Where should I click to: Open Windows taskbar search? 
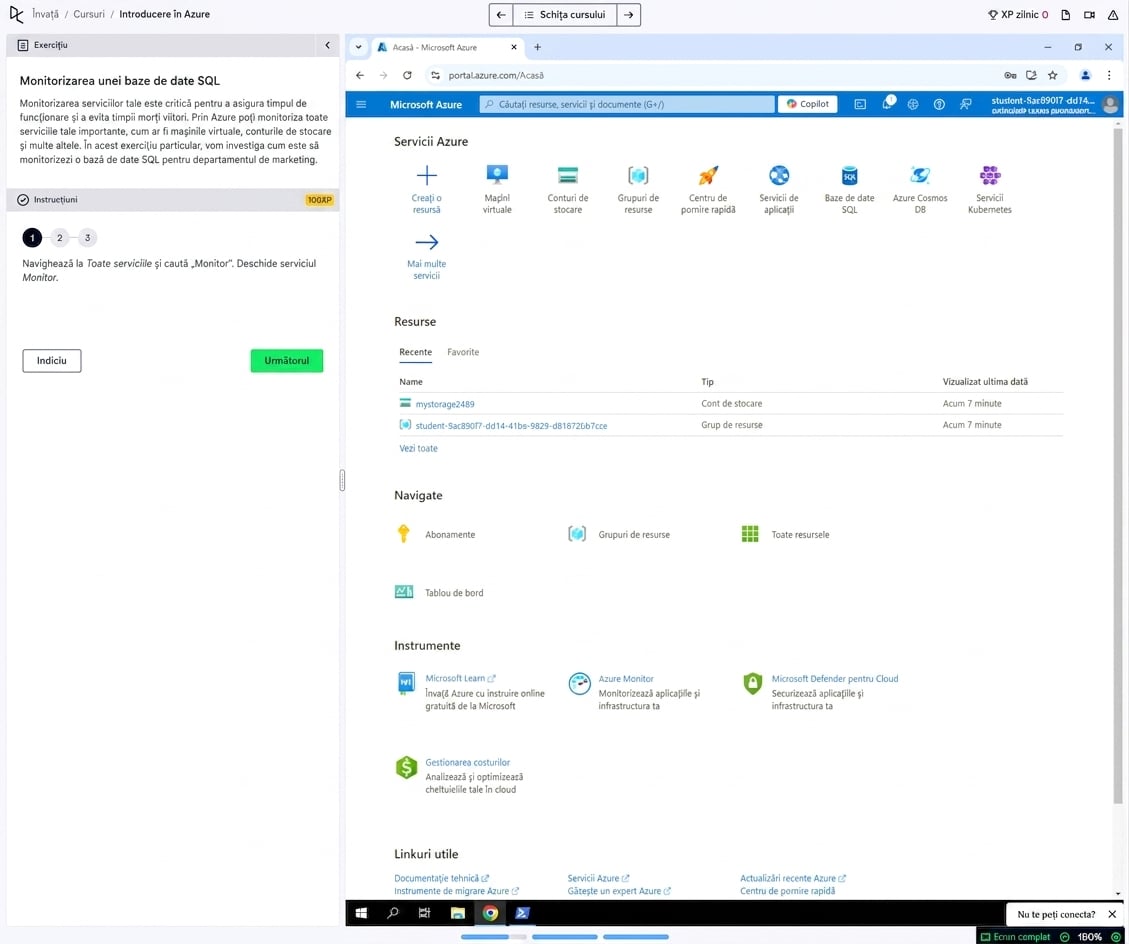[x=392, y=913]
